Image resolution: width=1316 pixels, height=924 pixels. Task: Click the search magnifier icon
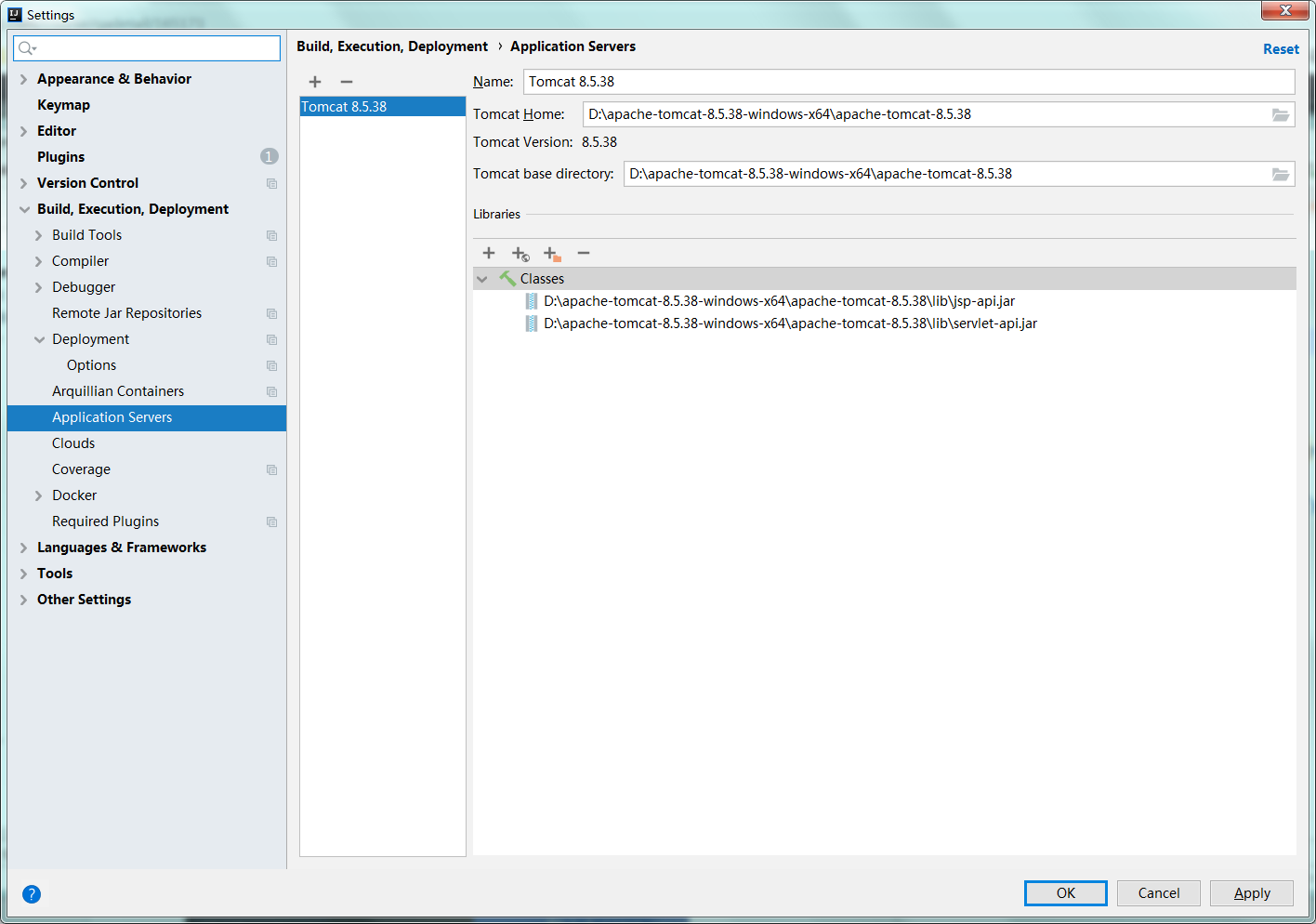pos(27,48)
